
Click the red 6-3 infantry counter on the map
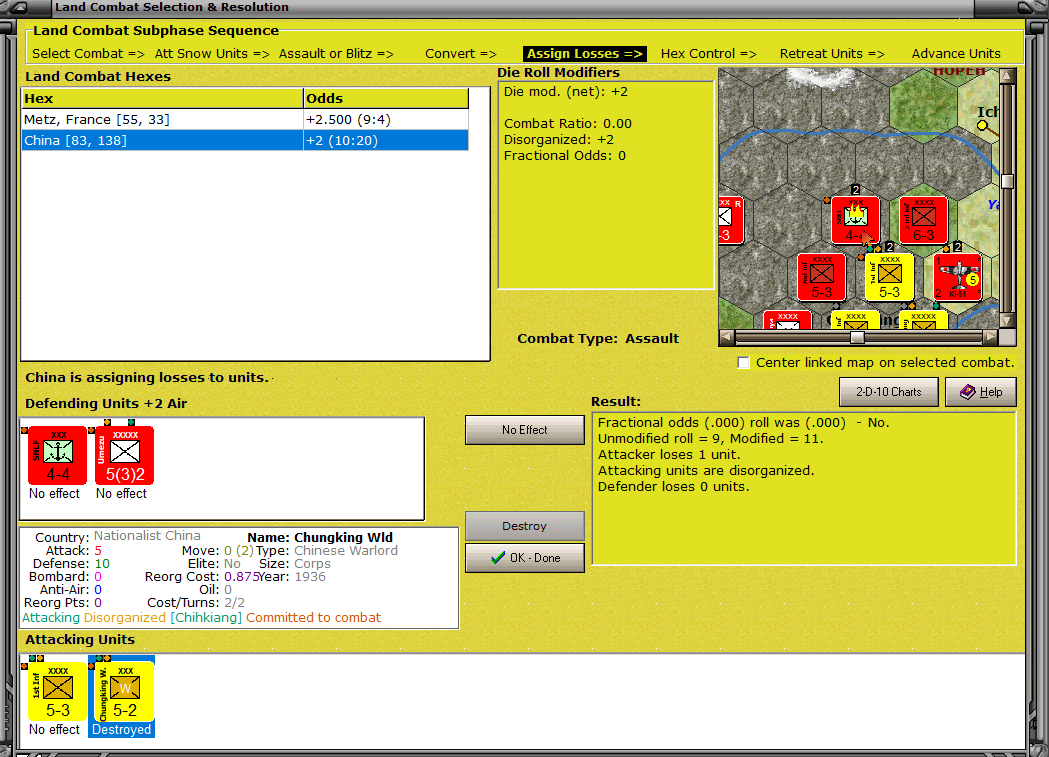(923, 221)
